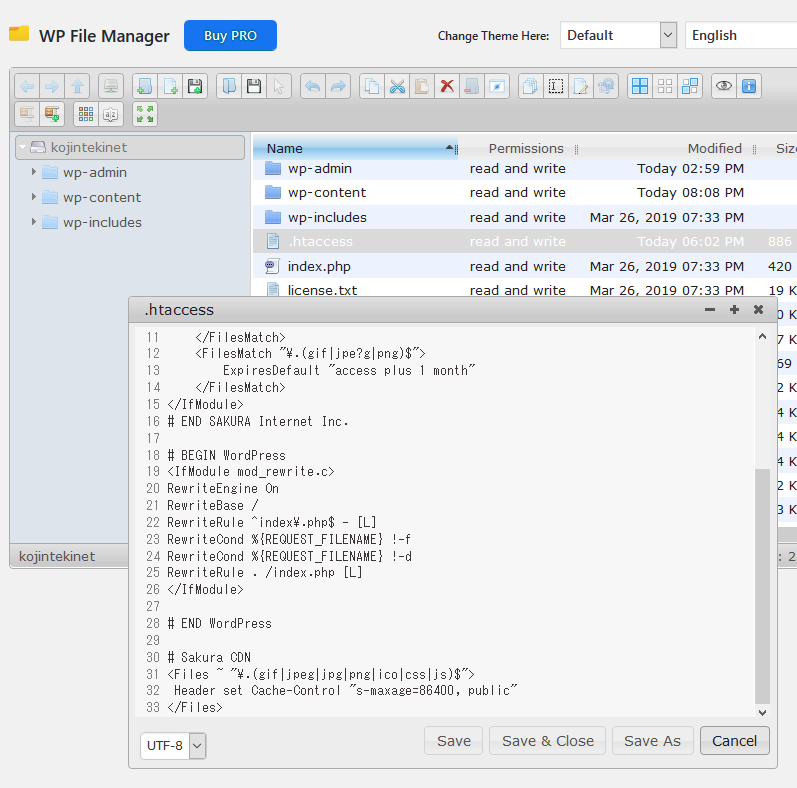Expand the wp-admin tree node

pyautogui.click(x=34, y=172)
